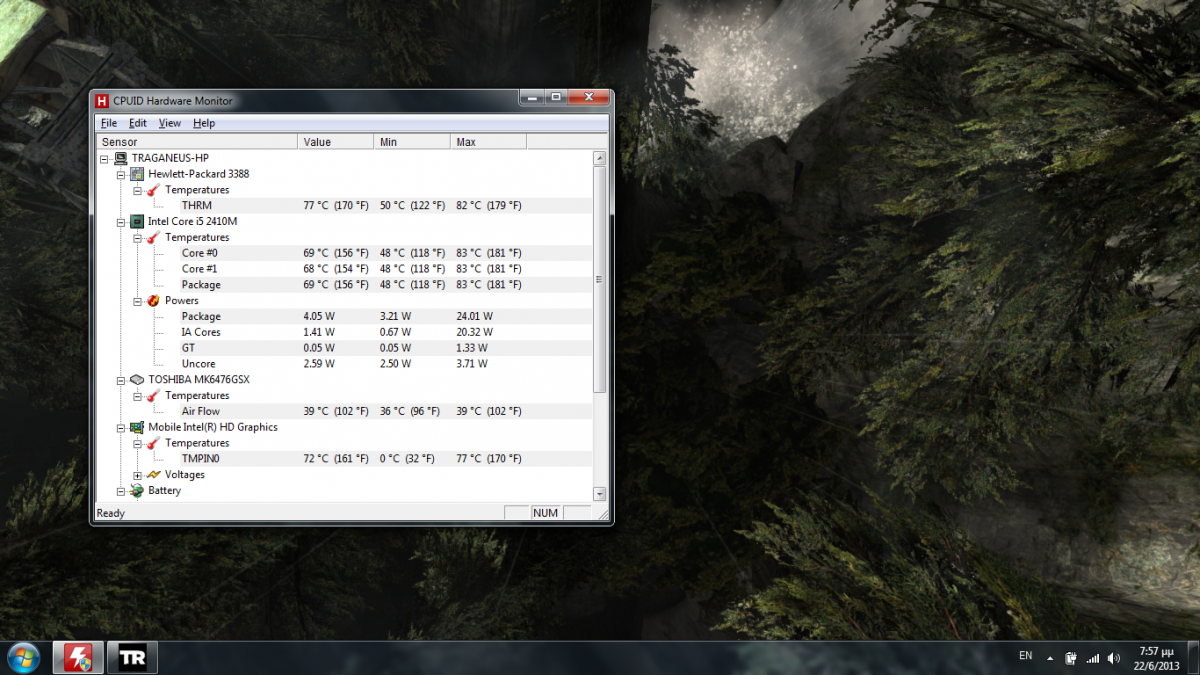Click the Max column header
Image resolution: width=1200 pixels, height=675 pixels.
tap(488, 142)
